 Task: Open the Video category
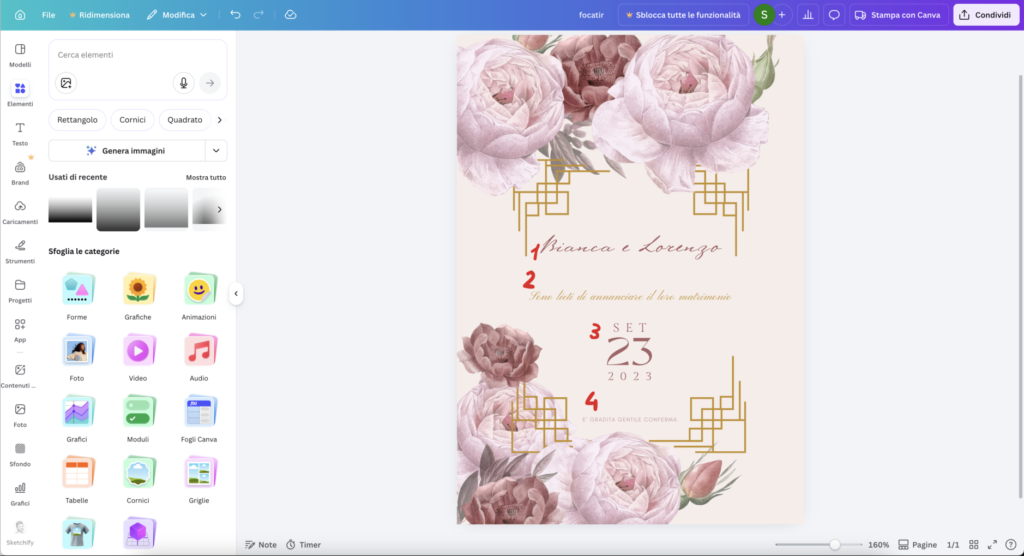coord(138,358)
